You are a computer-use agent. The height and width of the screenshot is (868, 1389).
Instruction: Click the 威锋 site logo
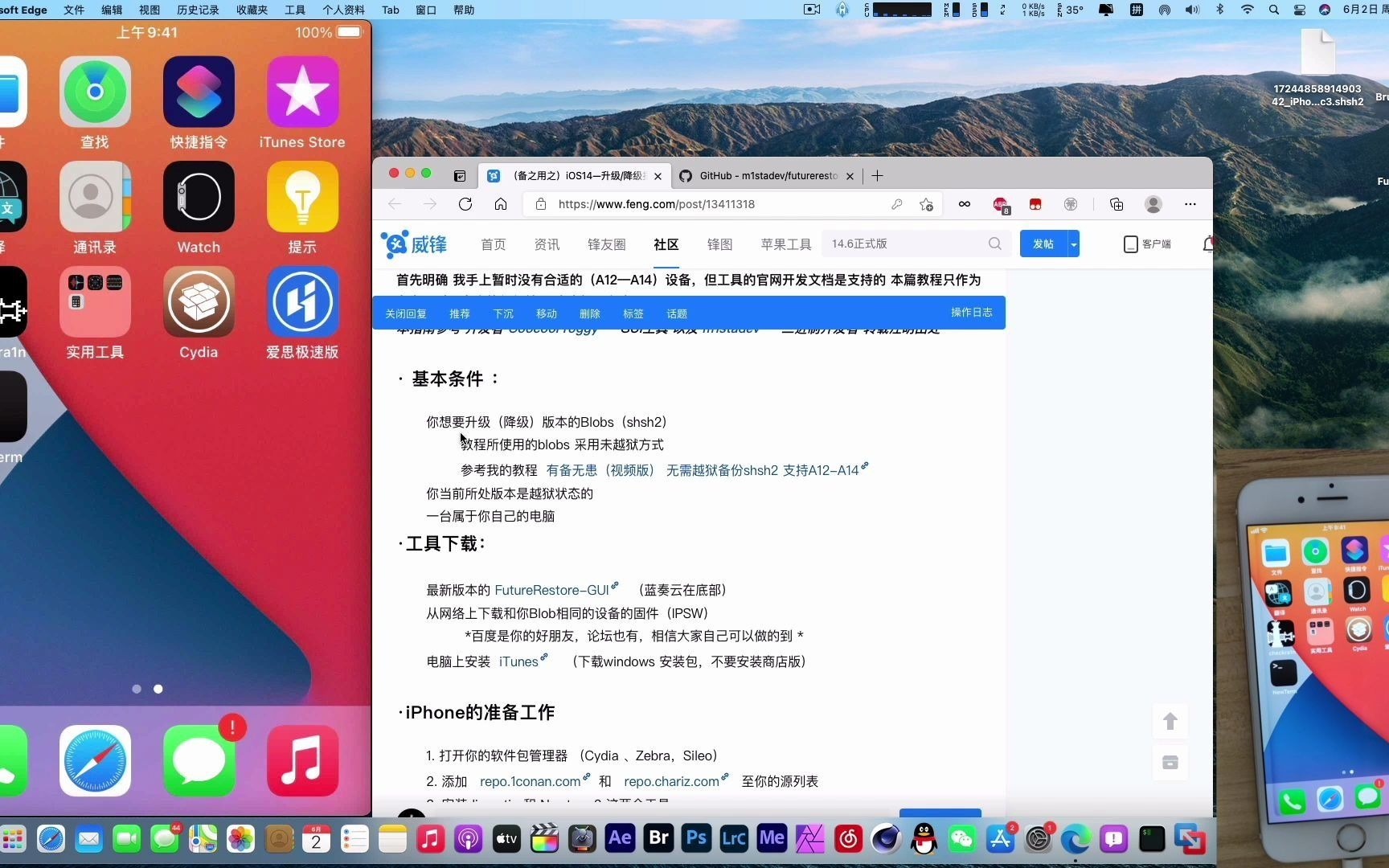[414, 244]
